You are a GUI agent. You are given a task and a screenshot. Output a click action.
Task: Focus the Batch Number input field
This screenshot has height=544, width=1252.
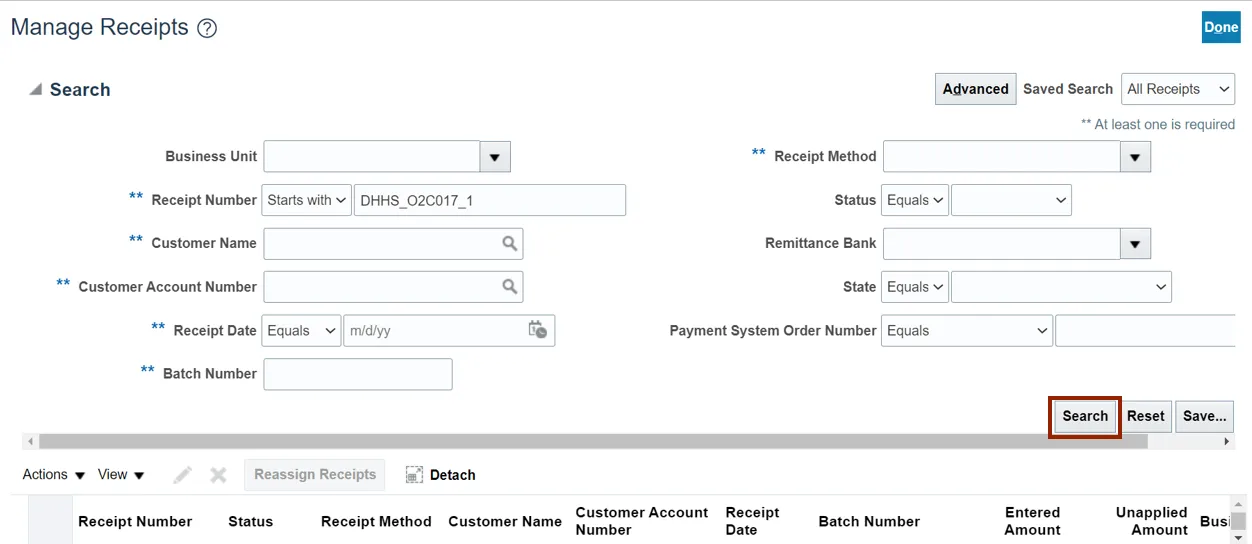pos(358,374)
